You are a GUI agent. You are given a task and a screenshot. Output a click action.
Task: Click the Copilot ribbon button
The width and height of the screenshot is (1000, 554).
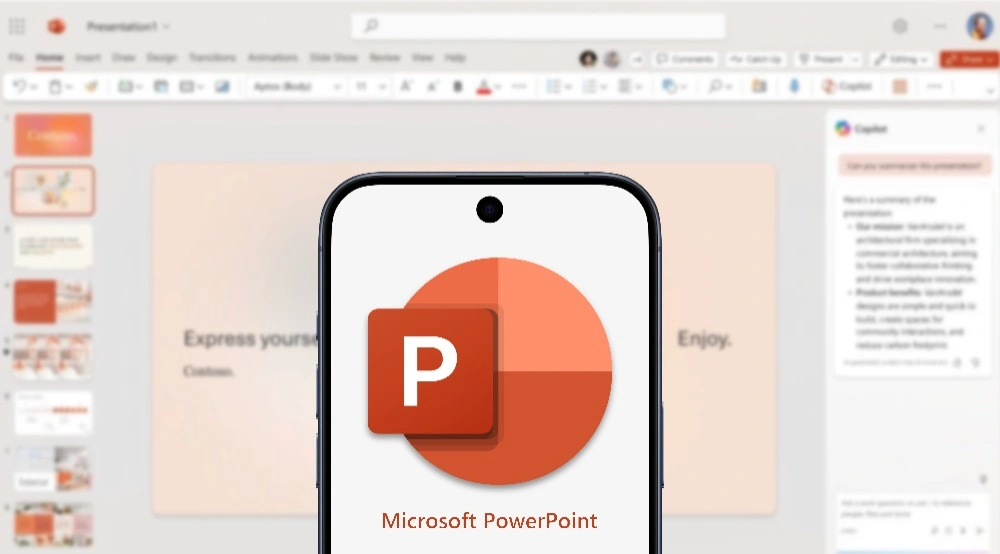[x=847, y=86]
